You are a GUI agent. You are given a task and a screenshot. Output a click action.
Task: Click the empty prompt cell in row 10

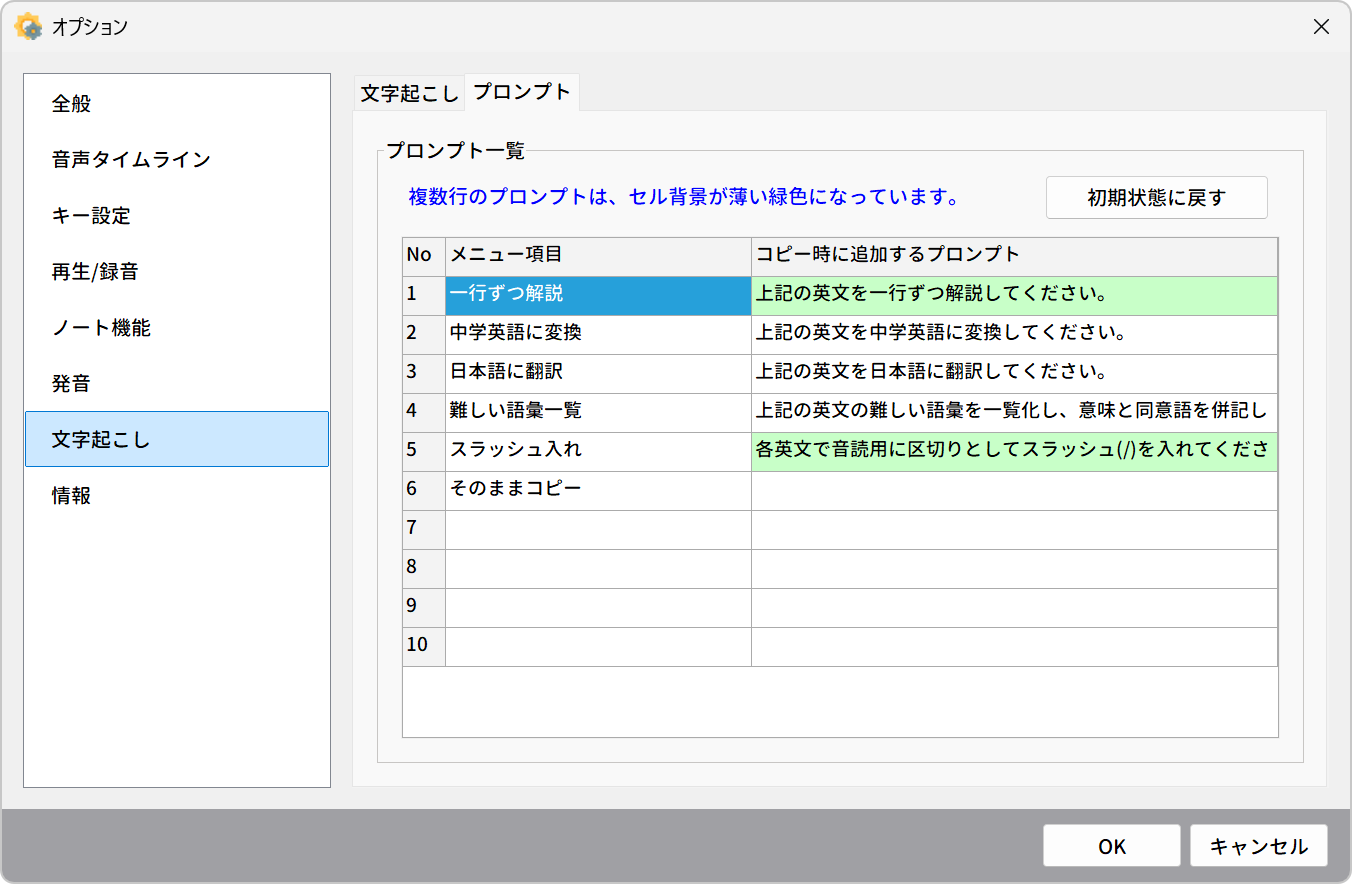[1014, 646]
